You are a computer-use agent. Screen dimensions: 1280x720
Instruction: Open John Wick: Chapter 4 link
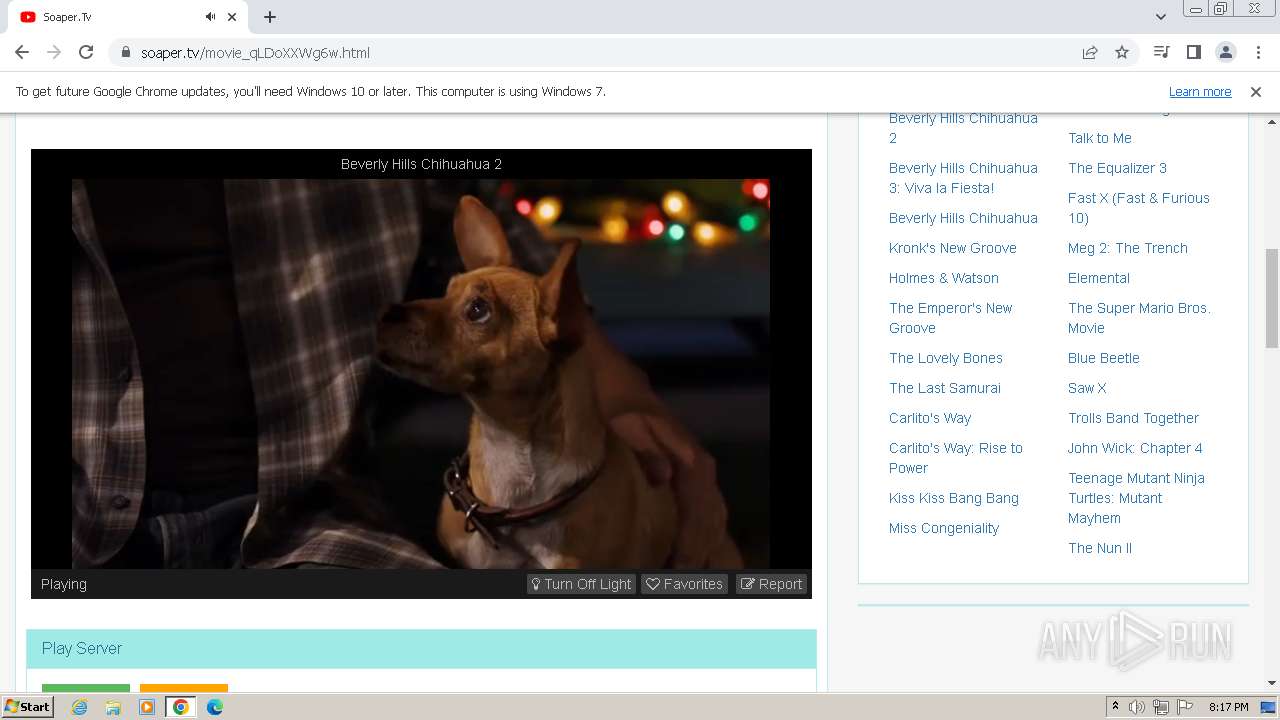pos(1135,448)
